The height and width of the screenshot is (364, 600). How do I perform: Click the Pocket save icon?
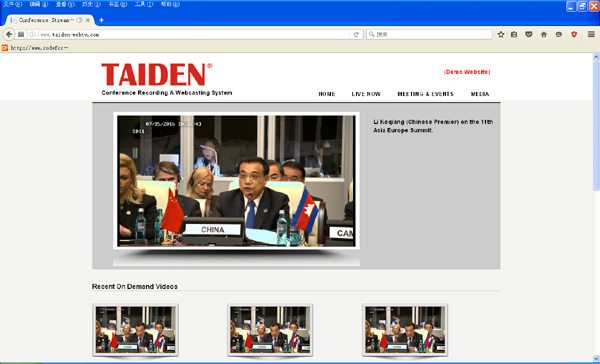tap(529, 34)
